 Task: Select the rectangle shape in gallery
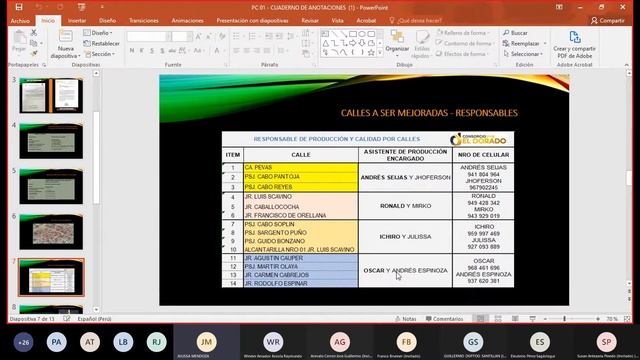click(x=353, y=34)
